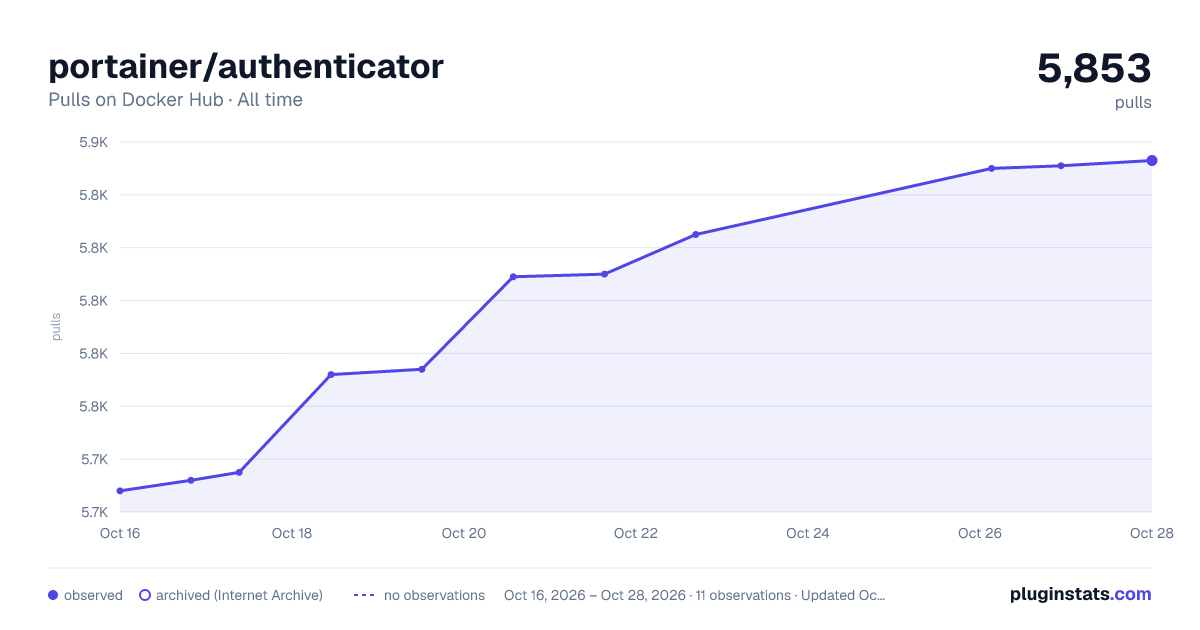This screenshot has height=630, width=1200.
Task: Select the lone data point after Oct 22
Action: coord(696,234)
